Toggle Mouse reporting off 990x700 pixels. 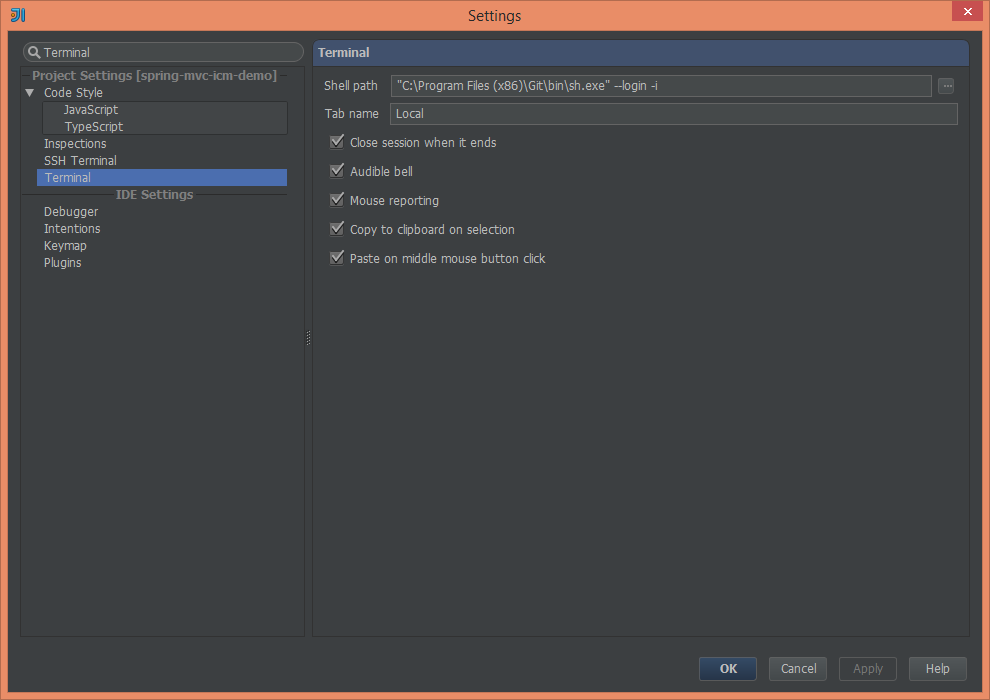[x=337, y=200]
